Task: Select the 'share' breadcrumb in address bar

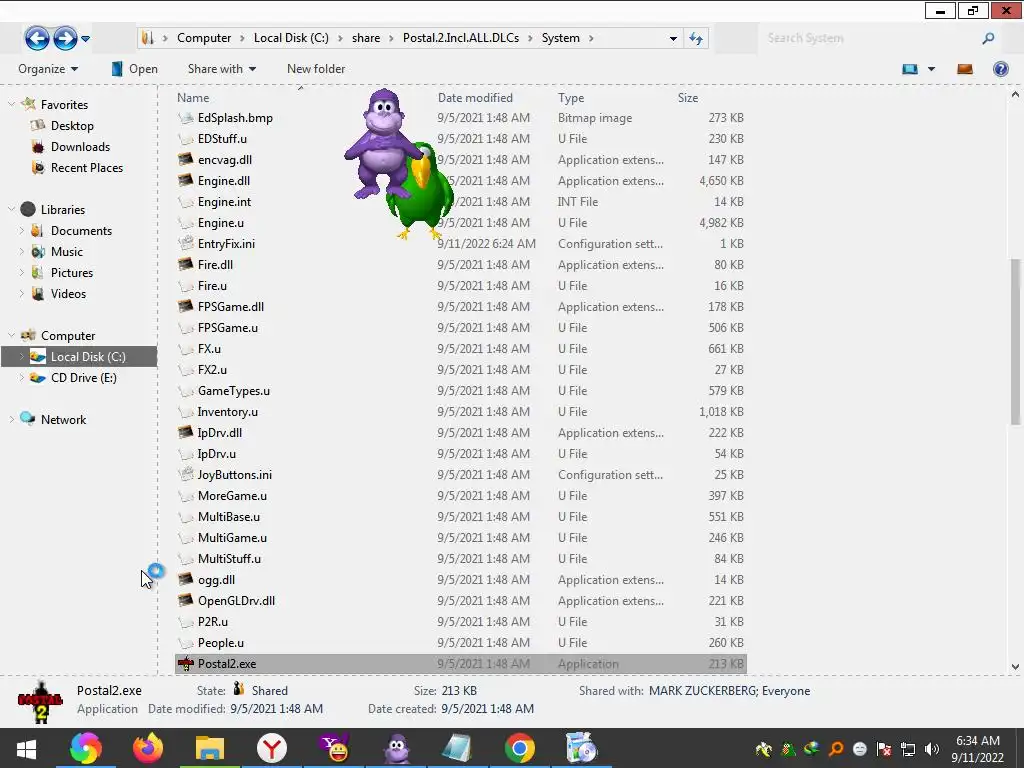Action: 366,38
